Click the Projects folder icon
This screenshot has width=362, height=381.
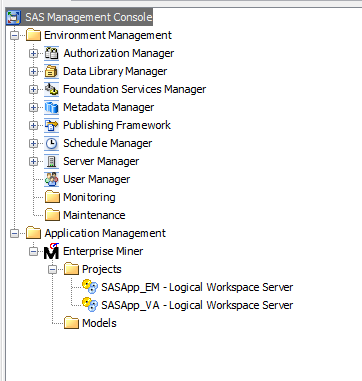click(x=71, y=269)
